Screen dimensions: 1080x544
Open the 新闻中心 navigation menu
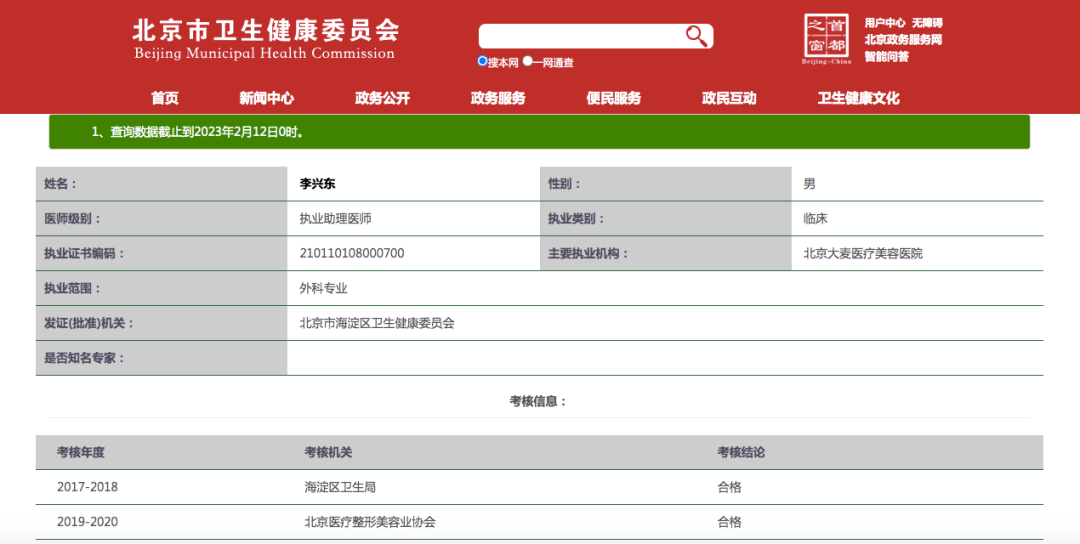(x=266, y=98)
